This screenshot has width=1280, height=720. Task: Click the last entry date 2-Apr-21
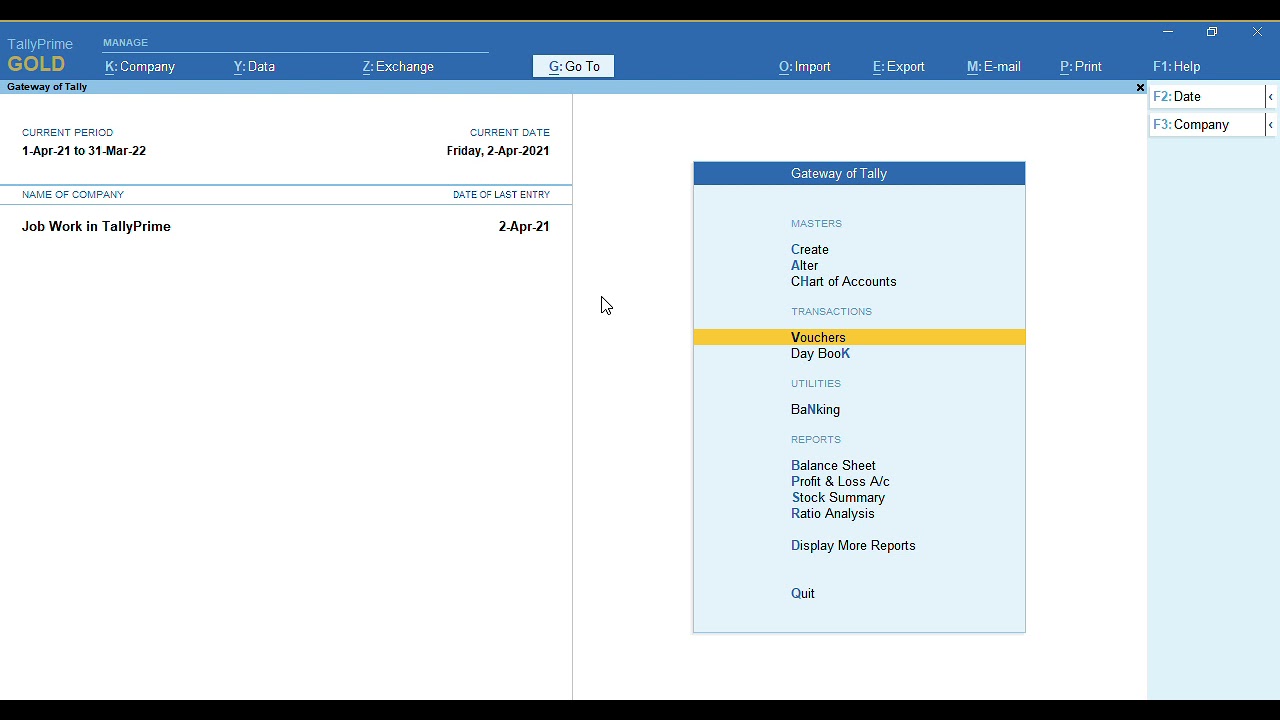click(x=524, y=227)
